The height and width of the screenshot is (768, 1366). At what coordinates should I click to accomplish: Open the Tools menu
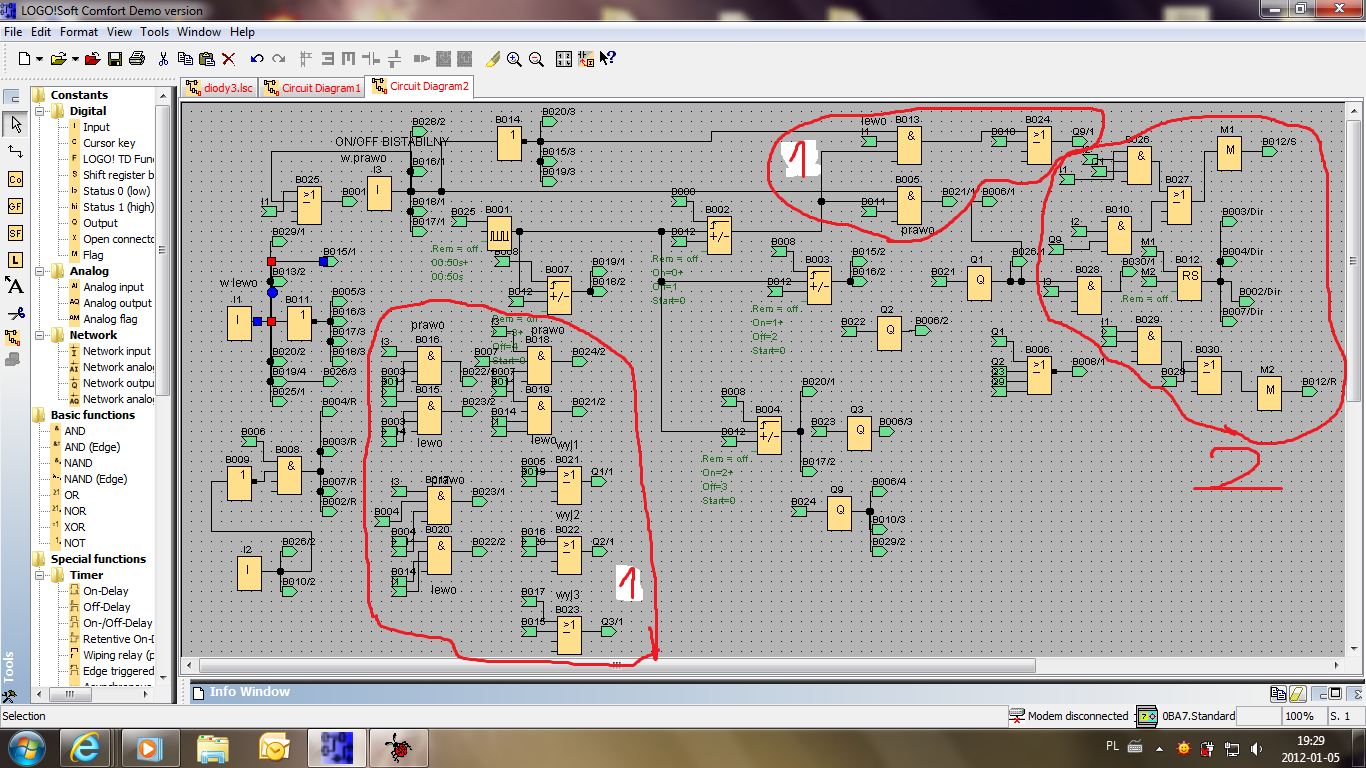(155, 32)
